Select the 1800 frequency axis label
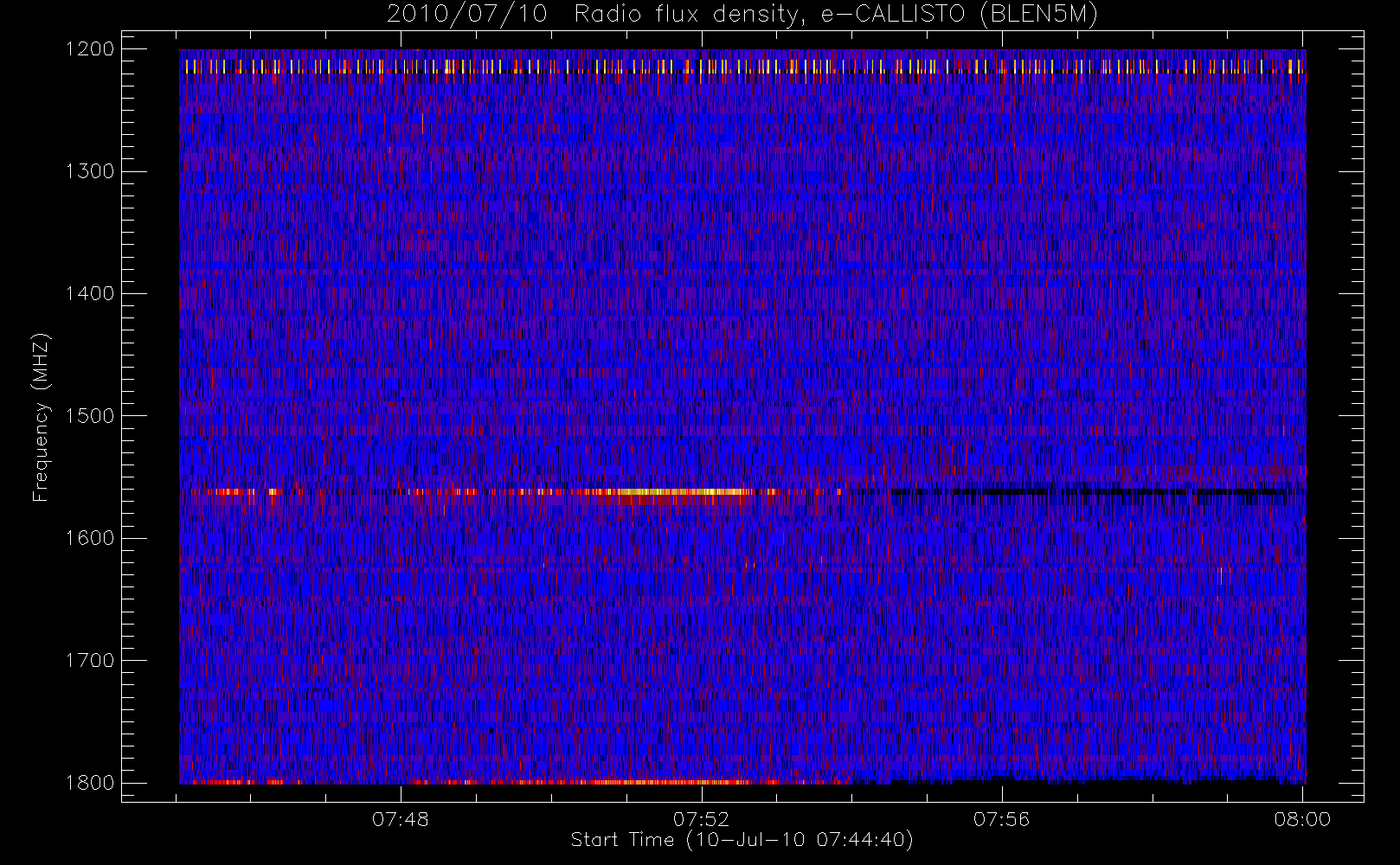 [x=90, y=783]
